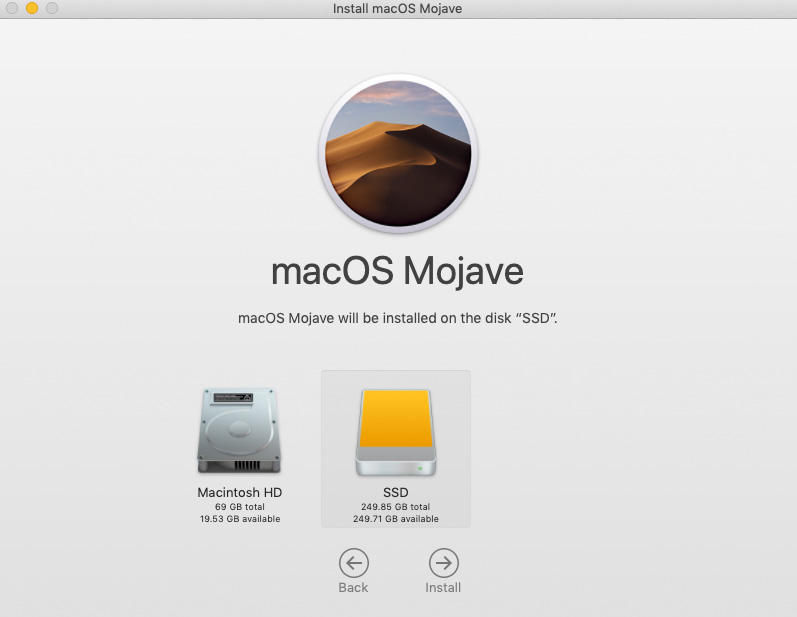Screen dimensions: 797x617
Task: Click the greyed-out close window button
Action: (12, 8)
